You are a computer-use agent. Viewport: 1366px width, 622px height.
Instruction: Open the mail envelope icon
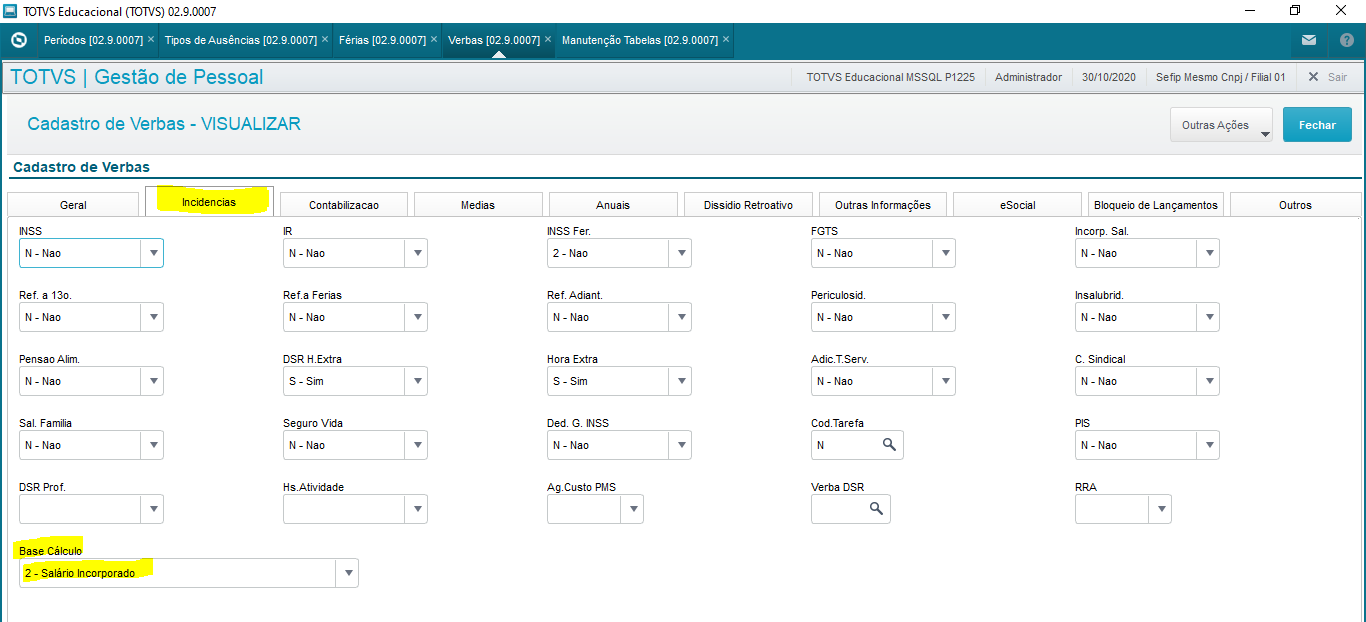pyautogui.click(x=1309, y=40)
